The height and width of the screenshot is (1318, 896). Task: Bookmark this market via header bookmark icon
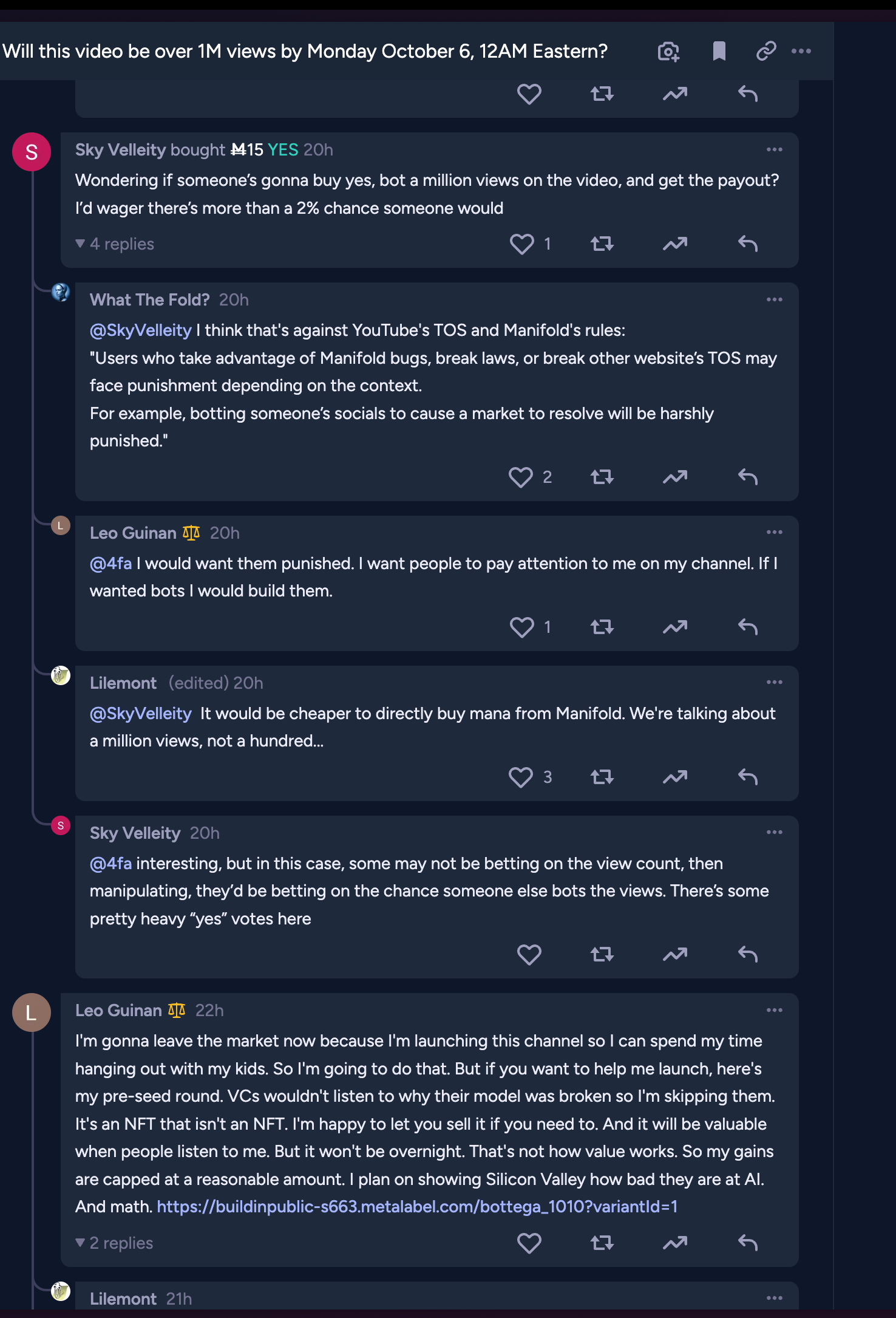(719, 52)
